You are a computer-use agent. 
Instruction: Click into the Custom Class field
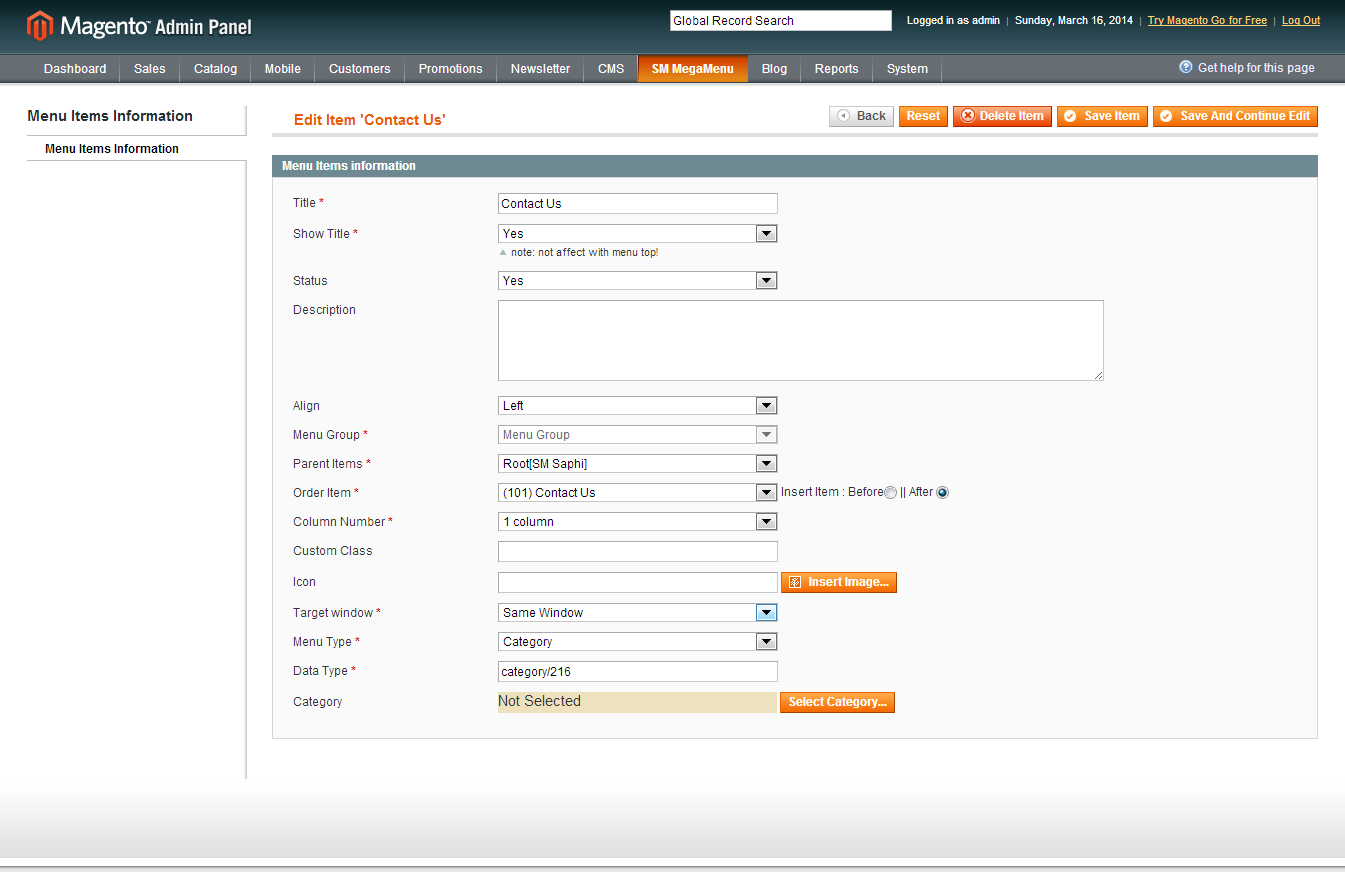pyautogui.click(x=638, y=551)
